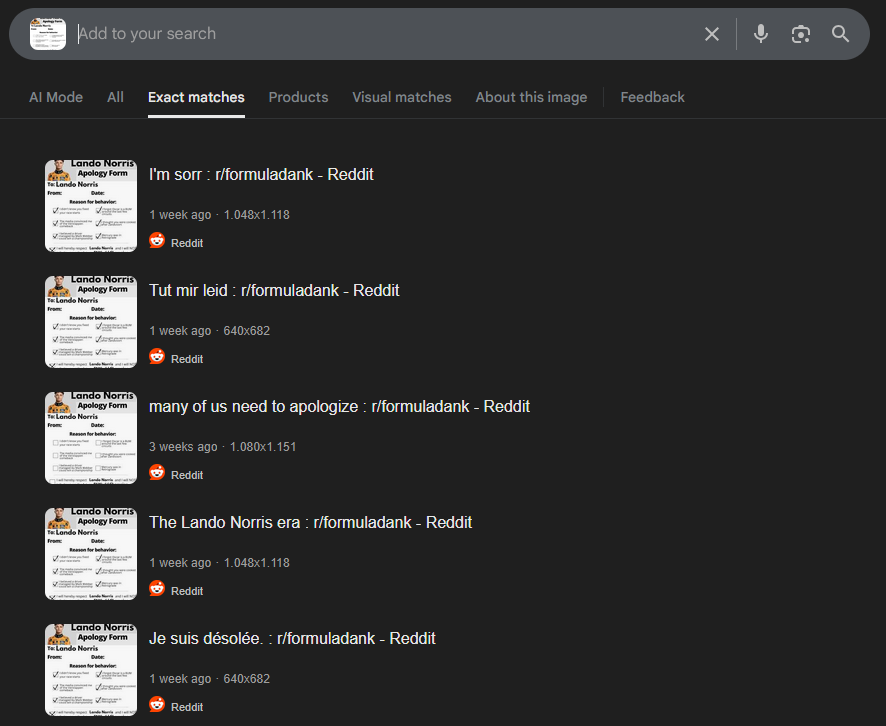886x726 pixels.
Task: Switch to the All tab
Action: (115, 97)
